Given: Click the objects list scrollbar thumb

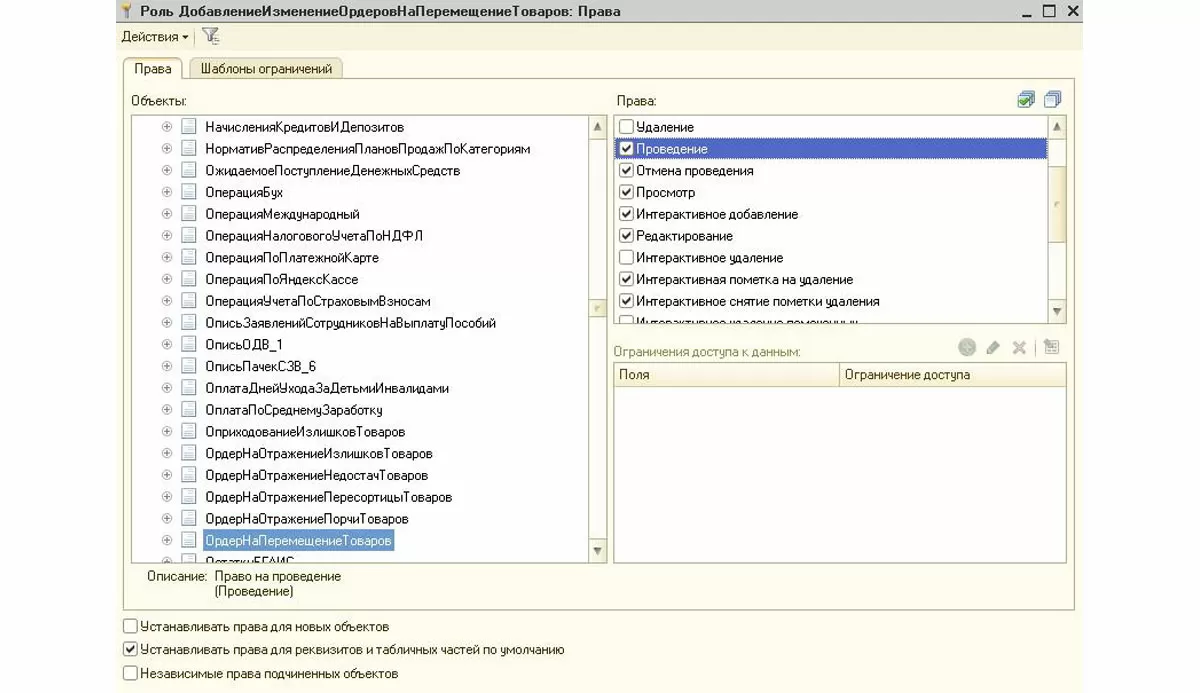Looking at the screenshot, I should click(x=598, y=309).
